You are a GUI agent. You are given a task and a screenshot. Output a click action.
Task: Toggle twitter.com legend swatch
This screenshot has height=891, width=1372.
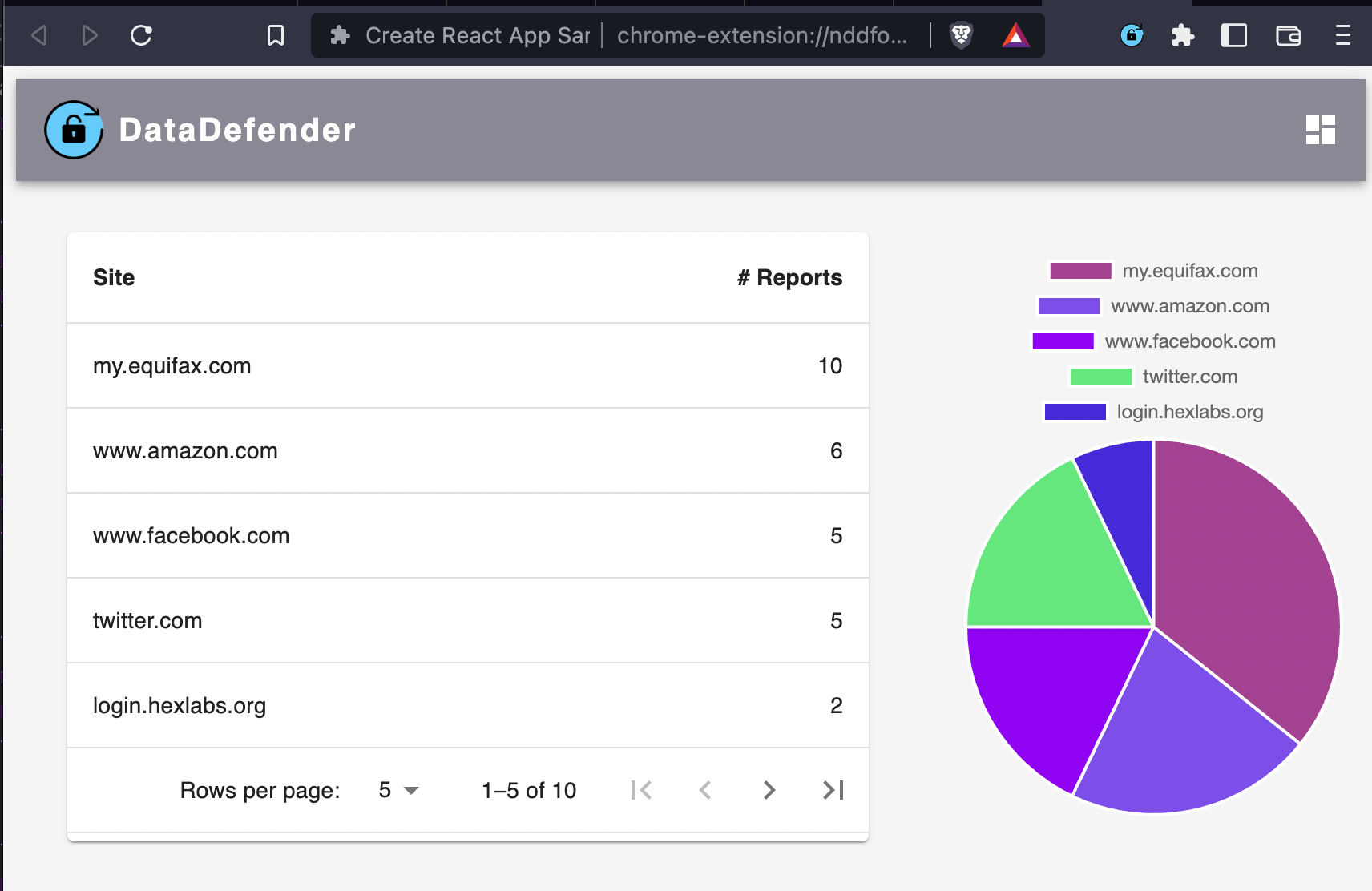(x=1101, y=377)
